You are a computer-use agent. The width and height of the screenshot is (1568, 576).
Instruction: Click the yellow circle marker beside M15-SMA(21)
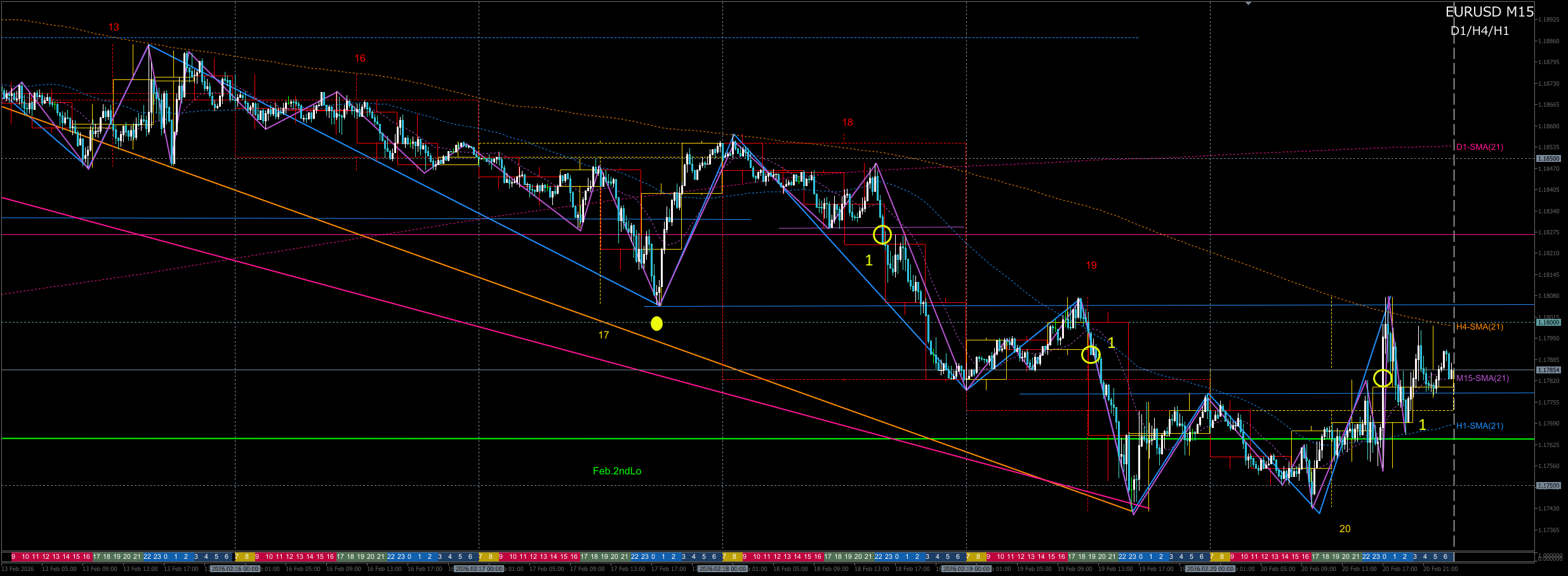(1383, 378)
